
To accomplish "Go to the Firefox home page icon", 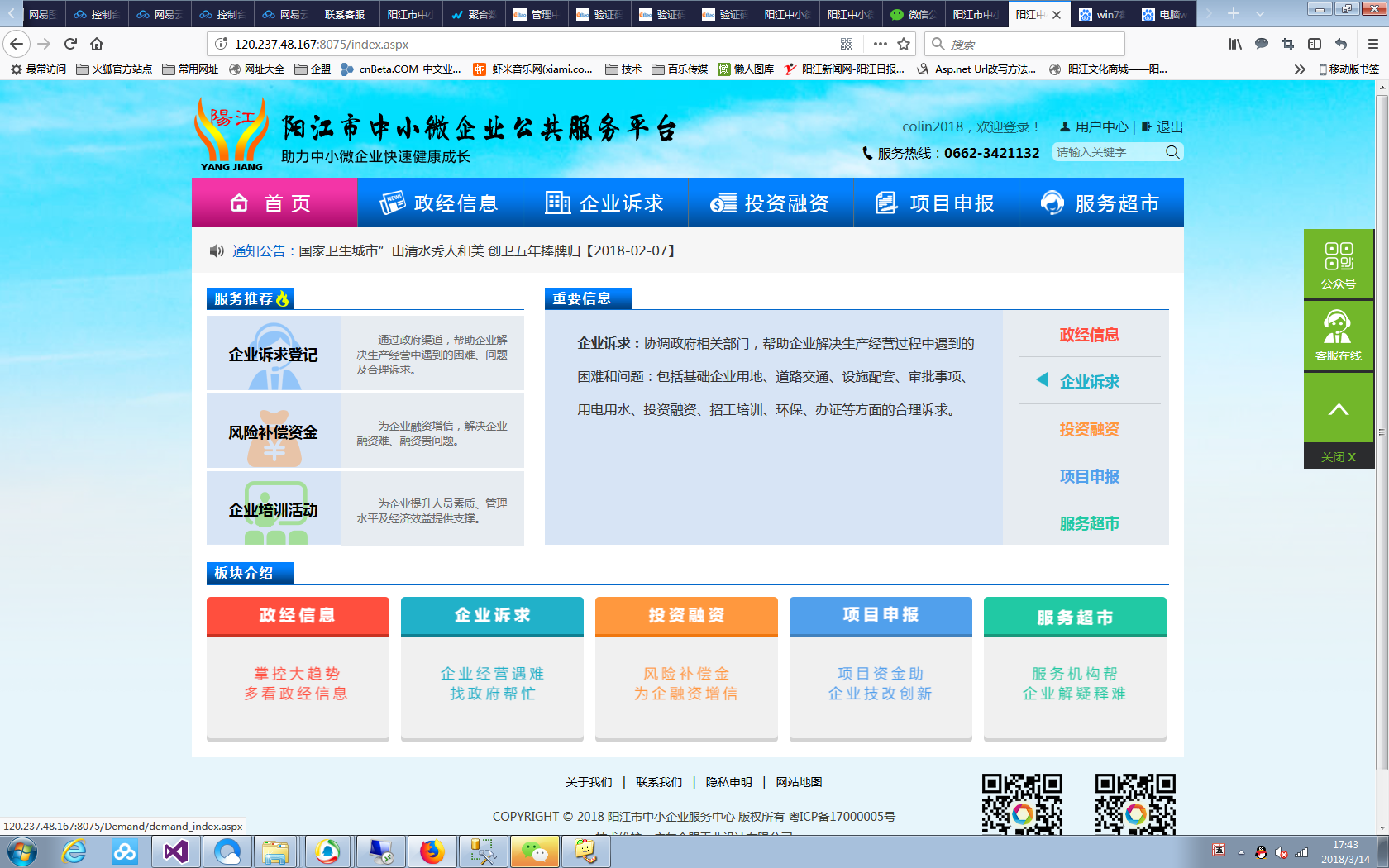I will click(x=97, y=44).
